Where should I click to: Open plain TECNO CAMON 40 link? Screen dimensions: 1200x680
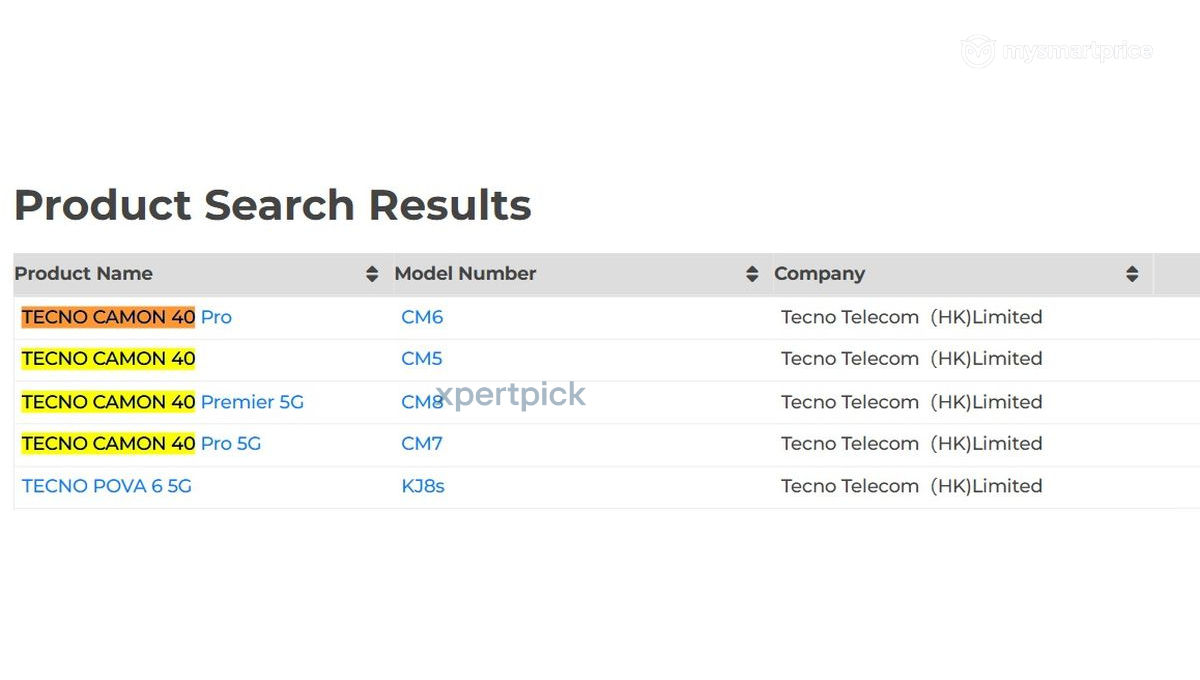(108, 358)
